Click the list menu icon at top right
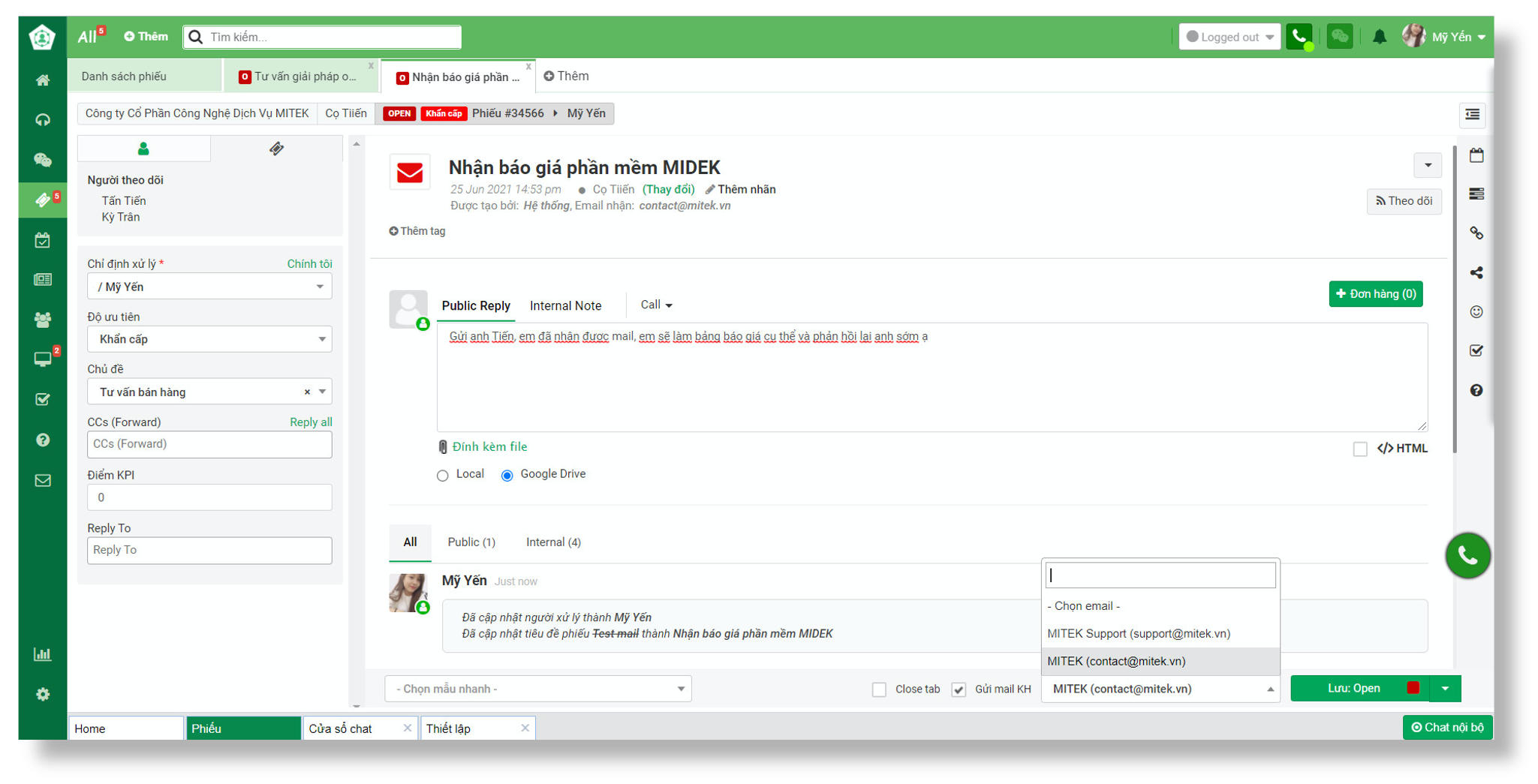The image size is (1538, 784). (x=1473, y=114)
